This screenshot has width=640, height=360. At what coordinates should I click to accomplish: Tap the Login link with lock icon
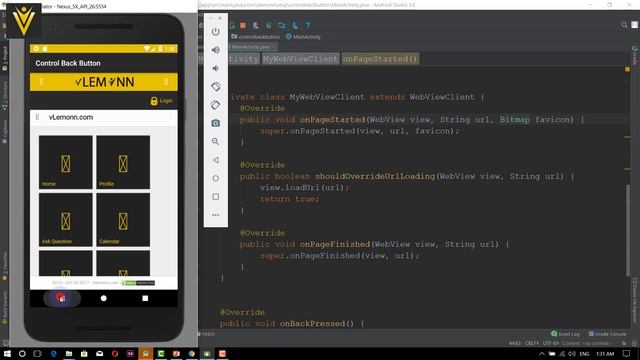click(162, 101)
